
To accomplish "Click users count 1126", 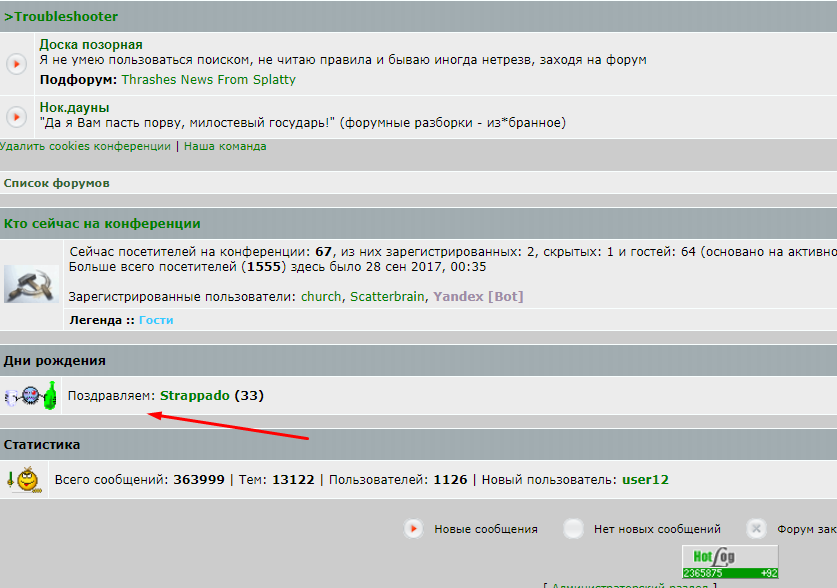I will click(450, 480).
